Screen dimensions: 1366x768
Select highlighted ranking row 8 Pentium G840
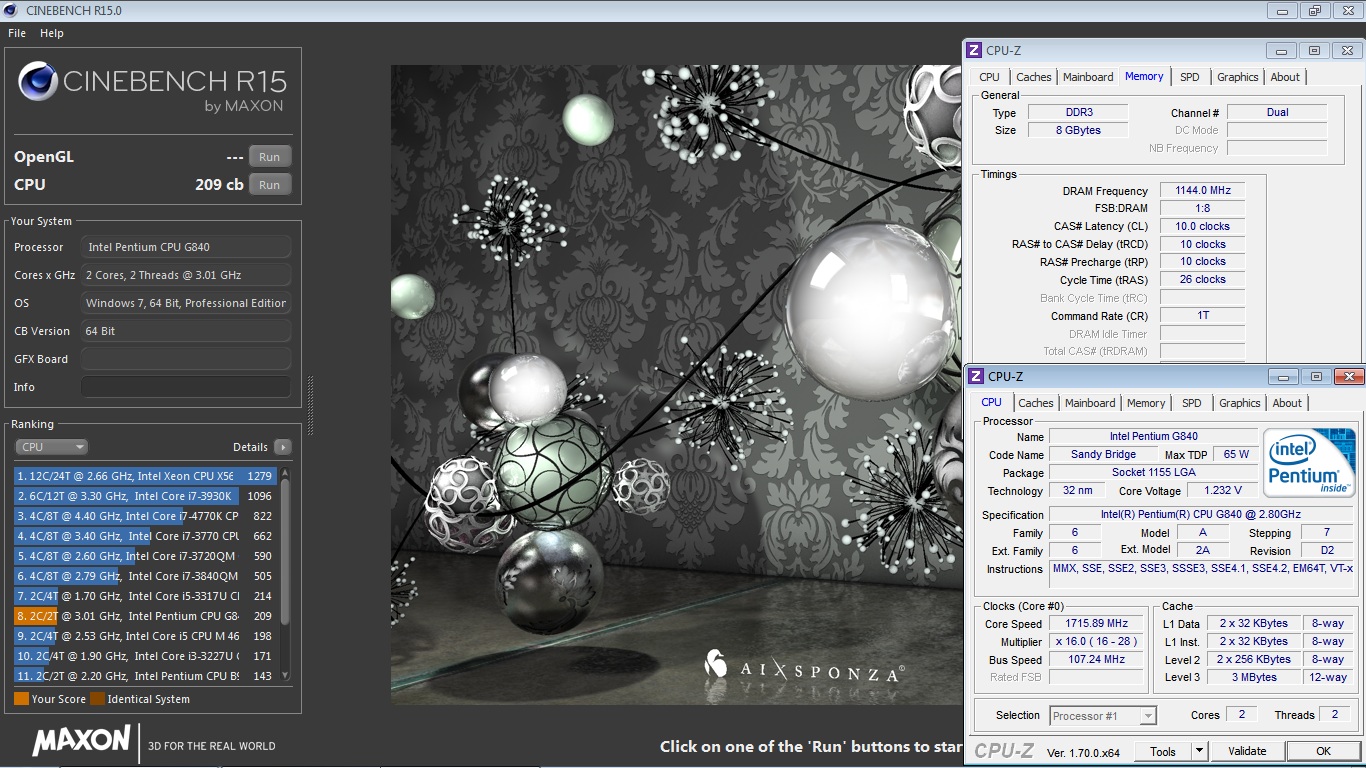[x=145, y=616]
